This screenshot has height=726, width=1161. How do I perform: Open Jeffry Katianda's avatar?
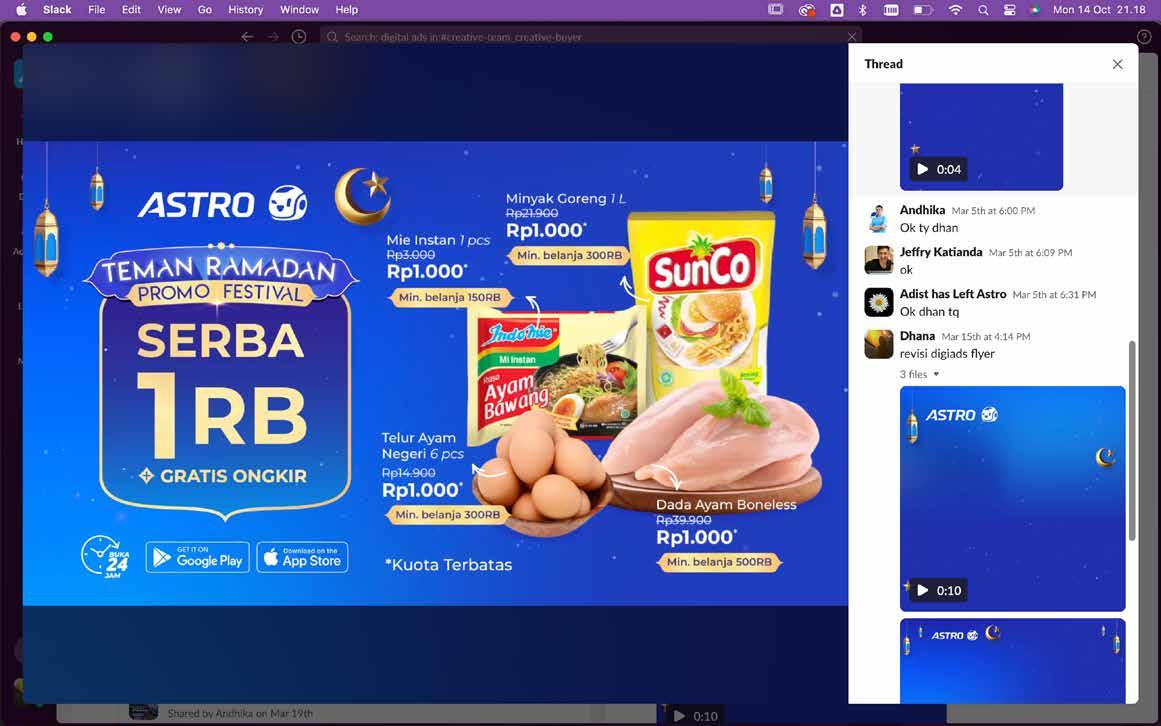click(879, 261)
